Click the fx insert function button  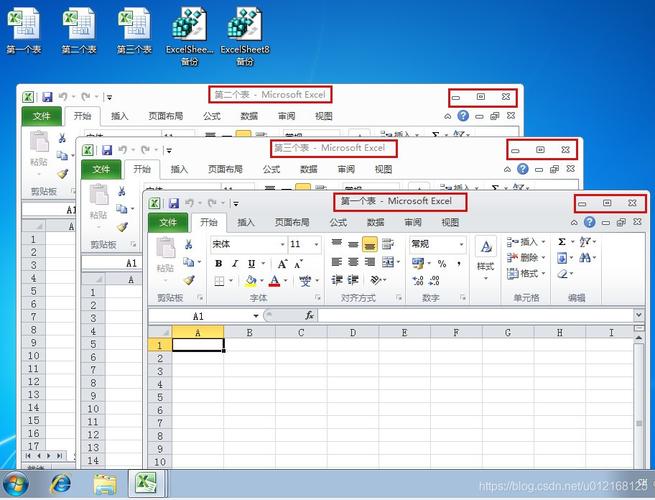[309, 315]
